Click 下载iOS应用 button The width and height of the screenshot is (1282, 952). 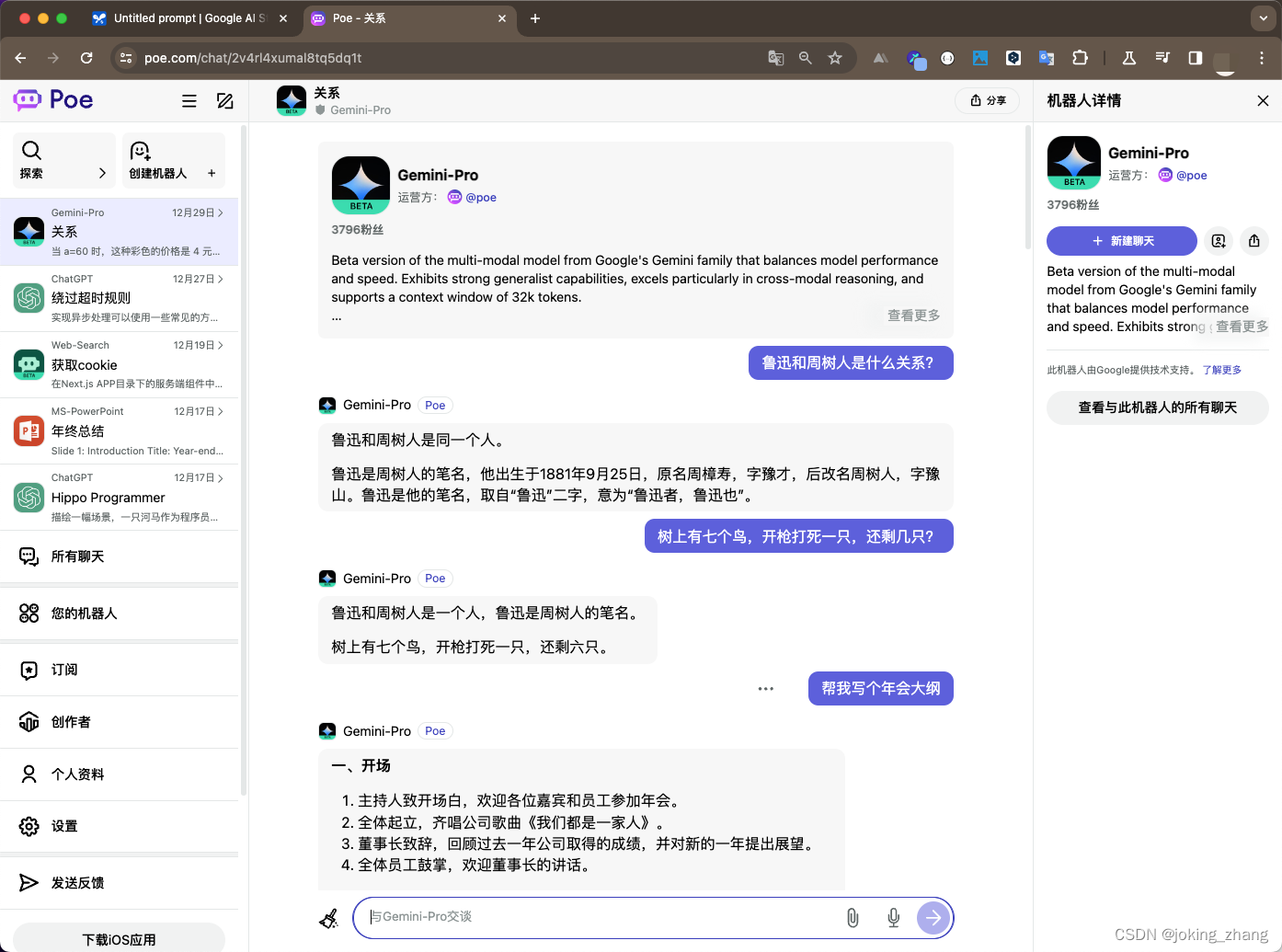click(119, 938)
